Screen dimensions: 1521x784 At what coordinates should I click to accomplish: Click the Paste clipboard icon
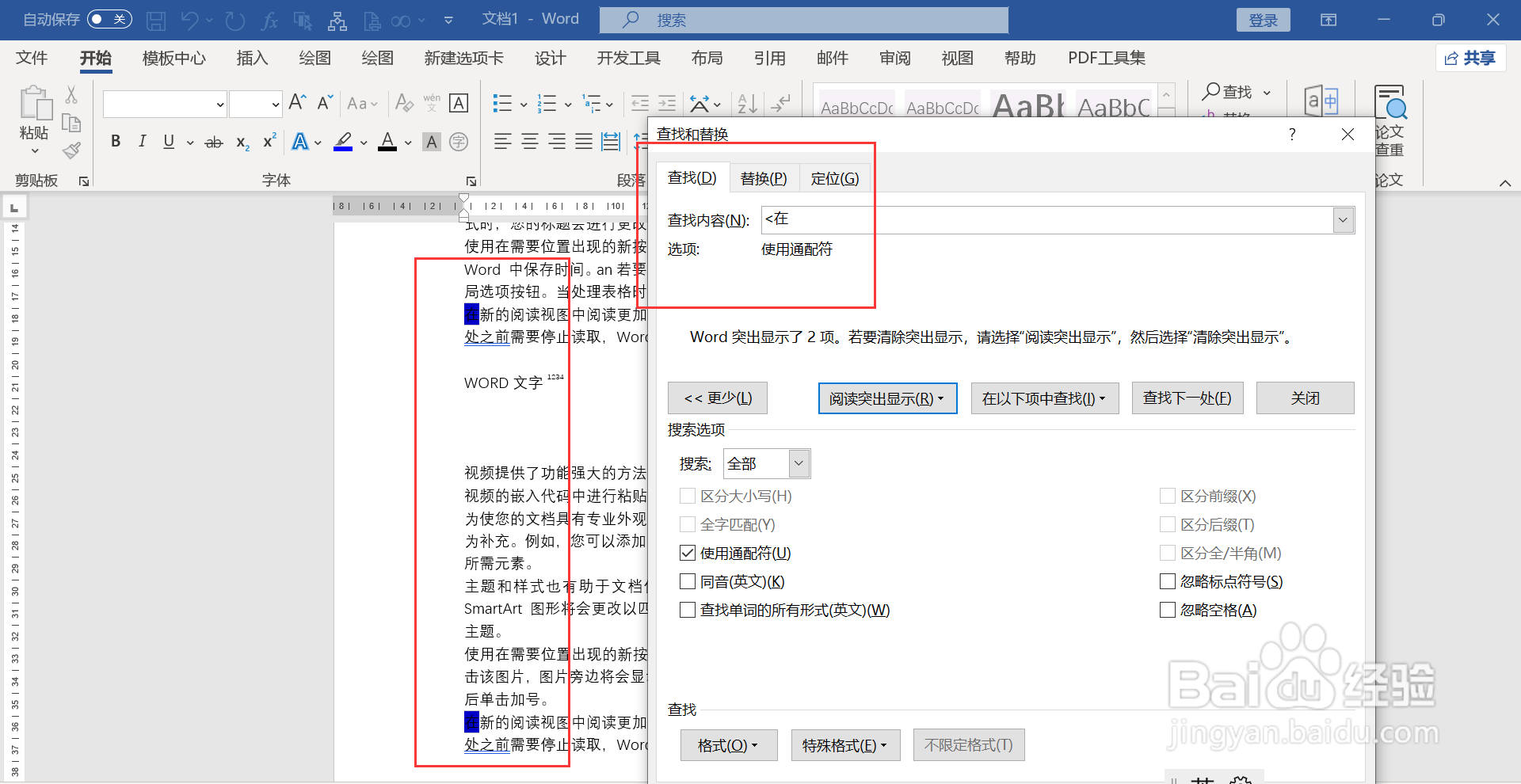click(35, 104)
